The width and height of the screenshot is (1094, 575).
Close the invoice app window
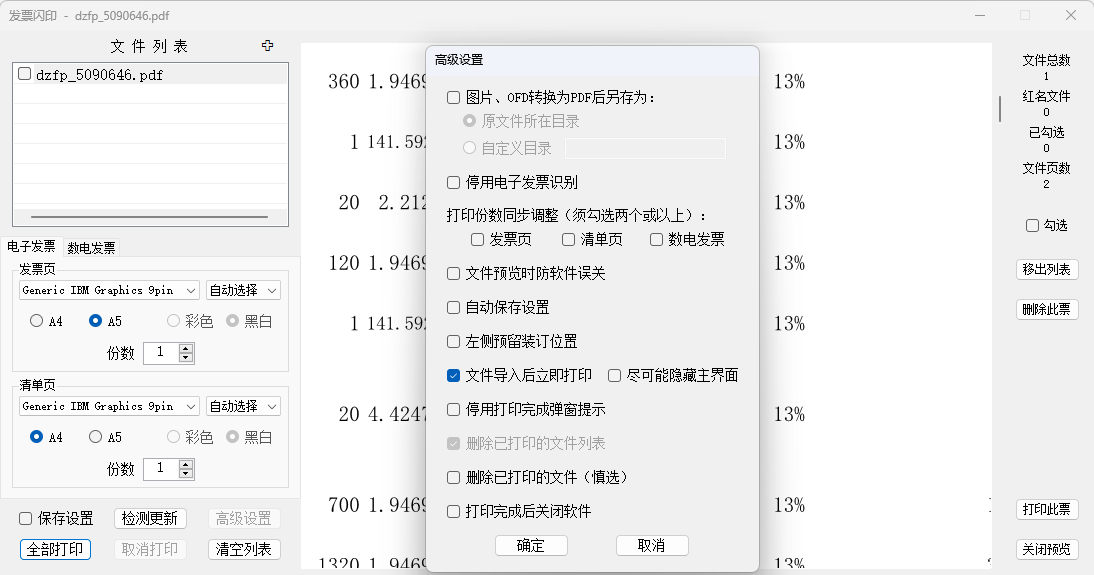(x=1071, y=15)
